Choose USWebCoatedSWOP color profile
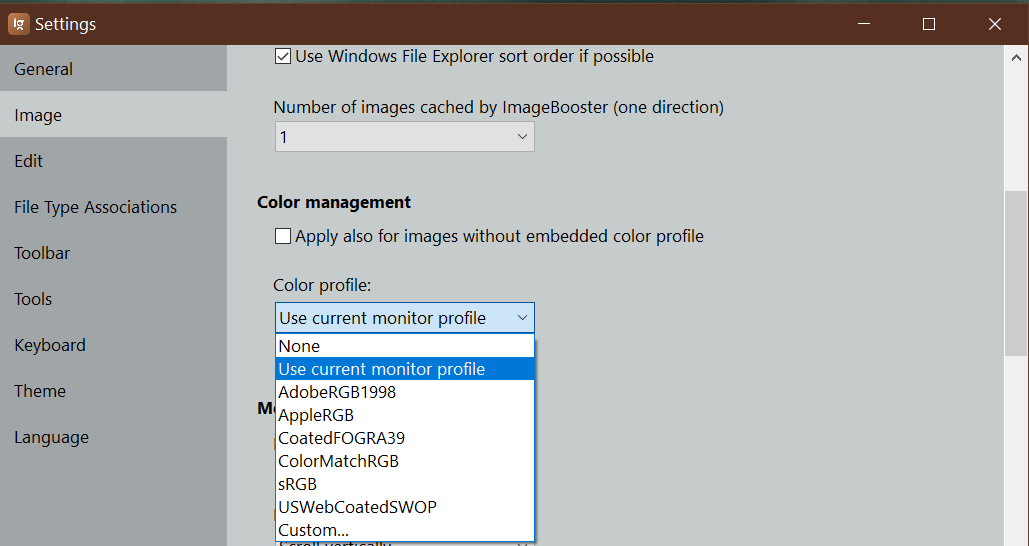 [405, 507]
